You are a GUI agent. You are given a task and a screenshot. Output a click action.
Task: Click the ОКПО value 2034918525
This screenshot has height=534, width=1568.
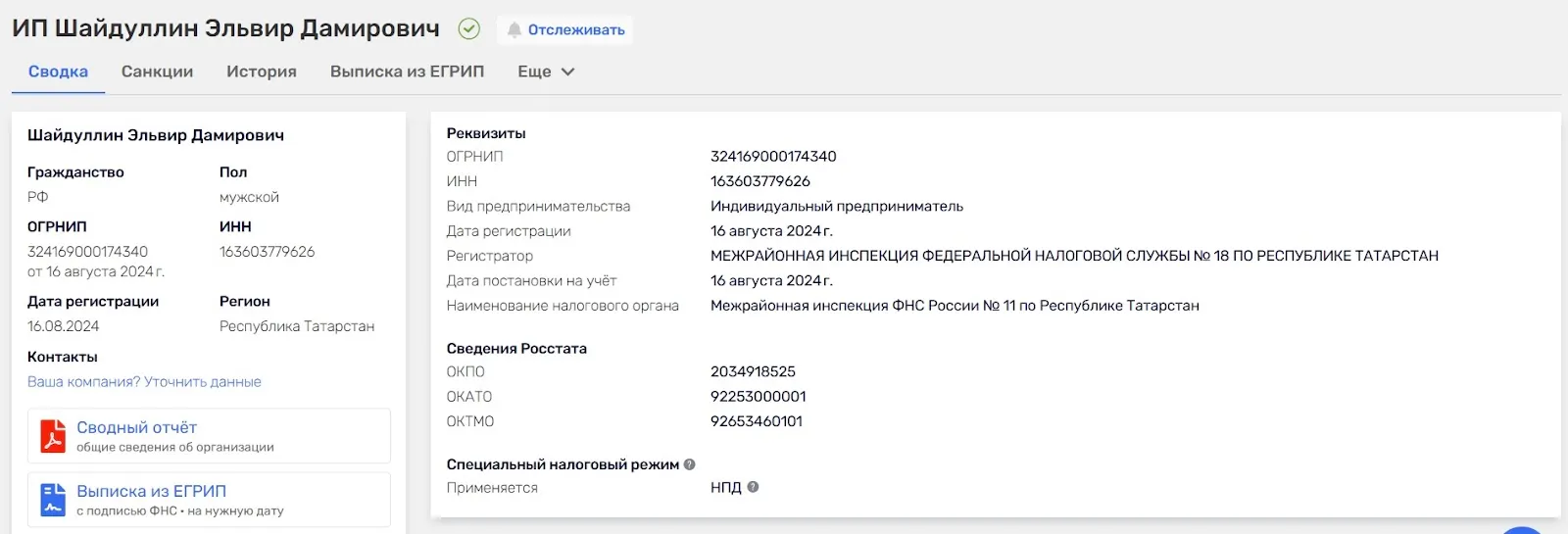tap(753, 371)
